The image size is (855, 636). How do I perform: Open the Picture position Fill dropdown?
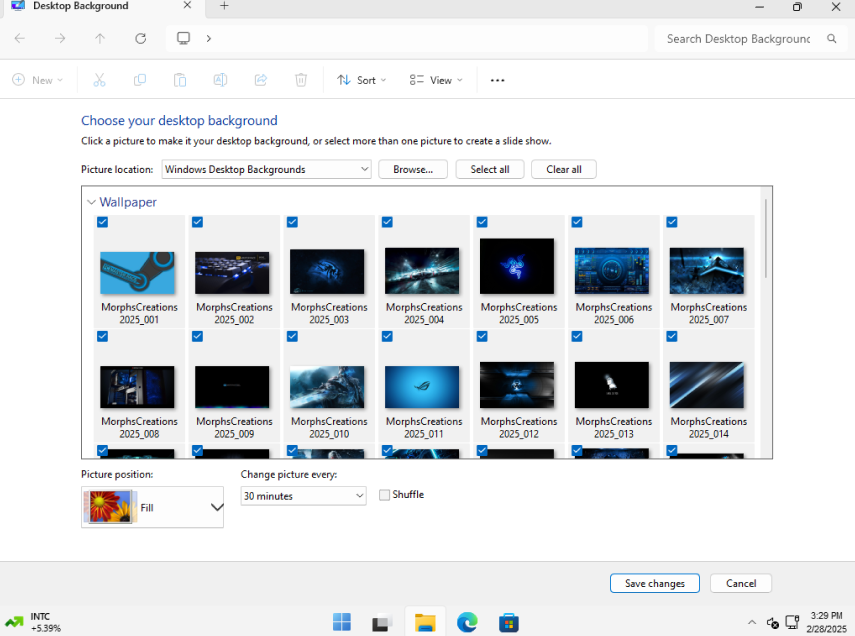152,507
